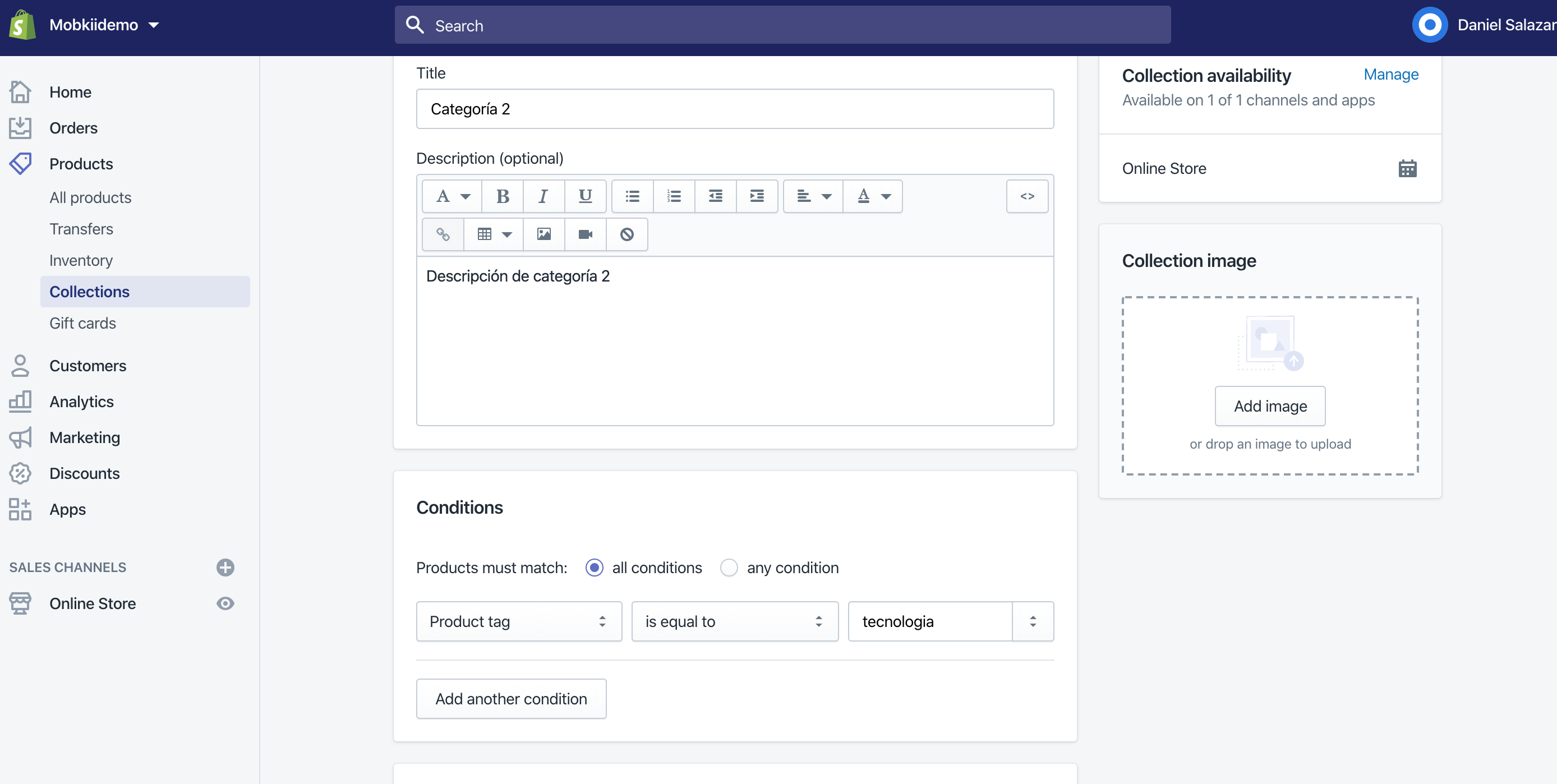The height and width of the screenshot is (784, 1557).
Task: Open the is equal to dropdown
Action: coord(735,621)
